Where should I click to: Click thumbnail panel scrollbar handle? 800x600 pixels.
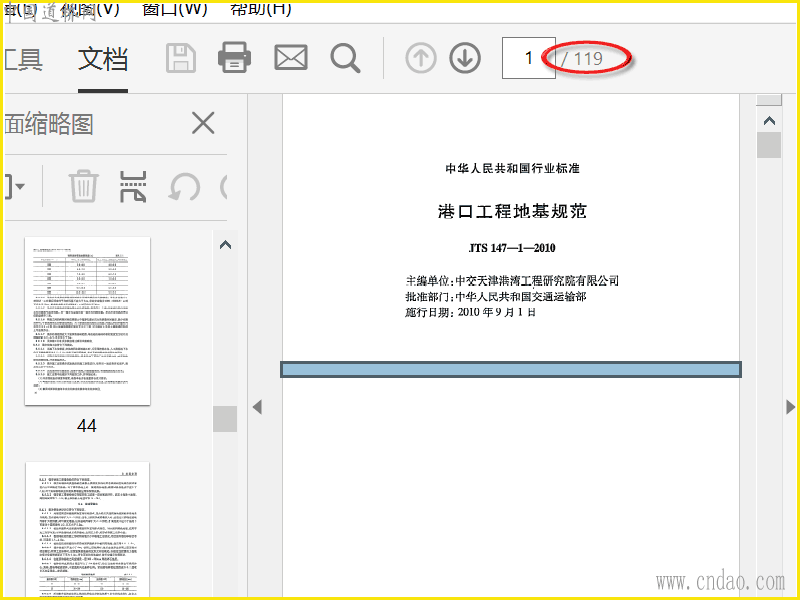pyautogui.click(x=225, y=419)
